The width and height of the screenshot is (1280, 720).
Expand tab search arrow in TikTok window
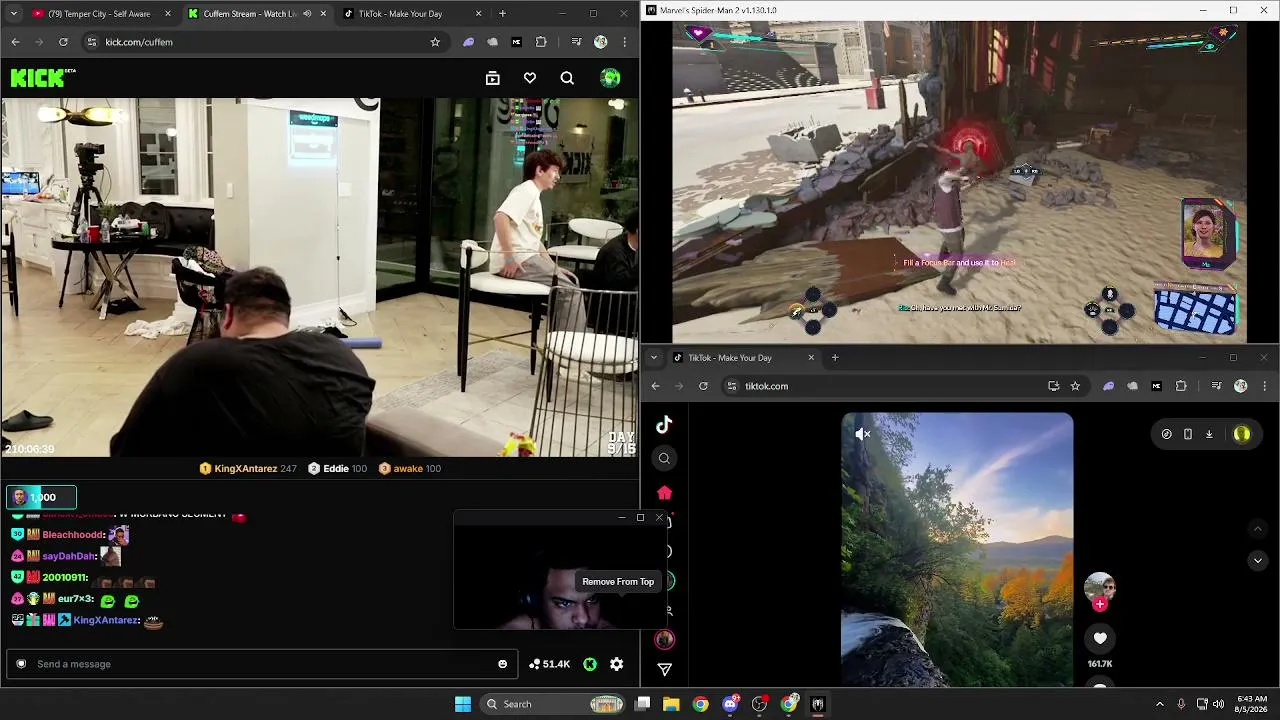point(654,358)
